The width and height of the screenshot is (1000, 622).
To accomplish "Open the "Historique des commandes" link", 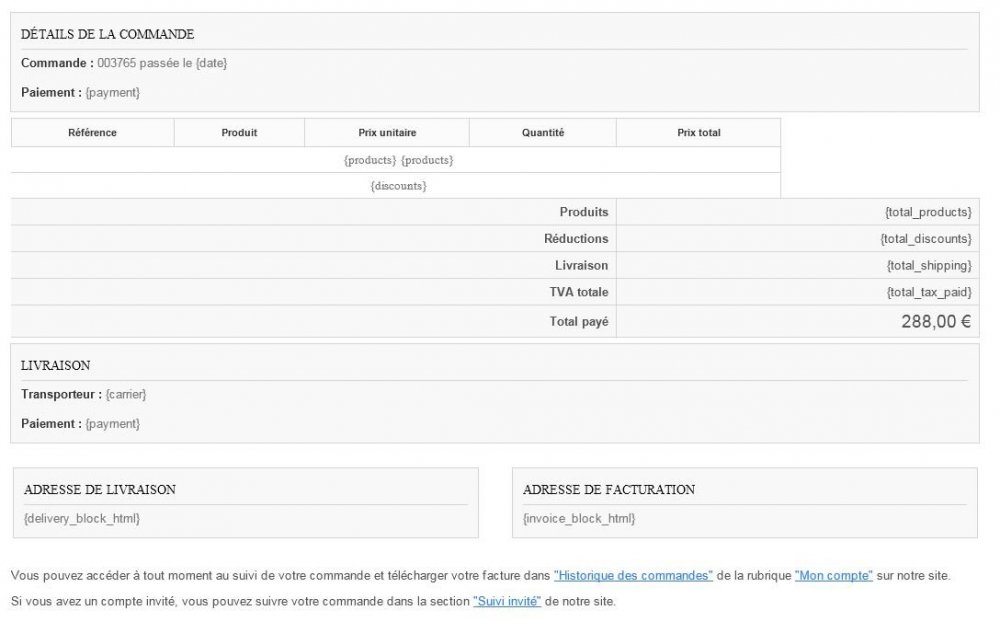I will (x=633, y=575).
